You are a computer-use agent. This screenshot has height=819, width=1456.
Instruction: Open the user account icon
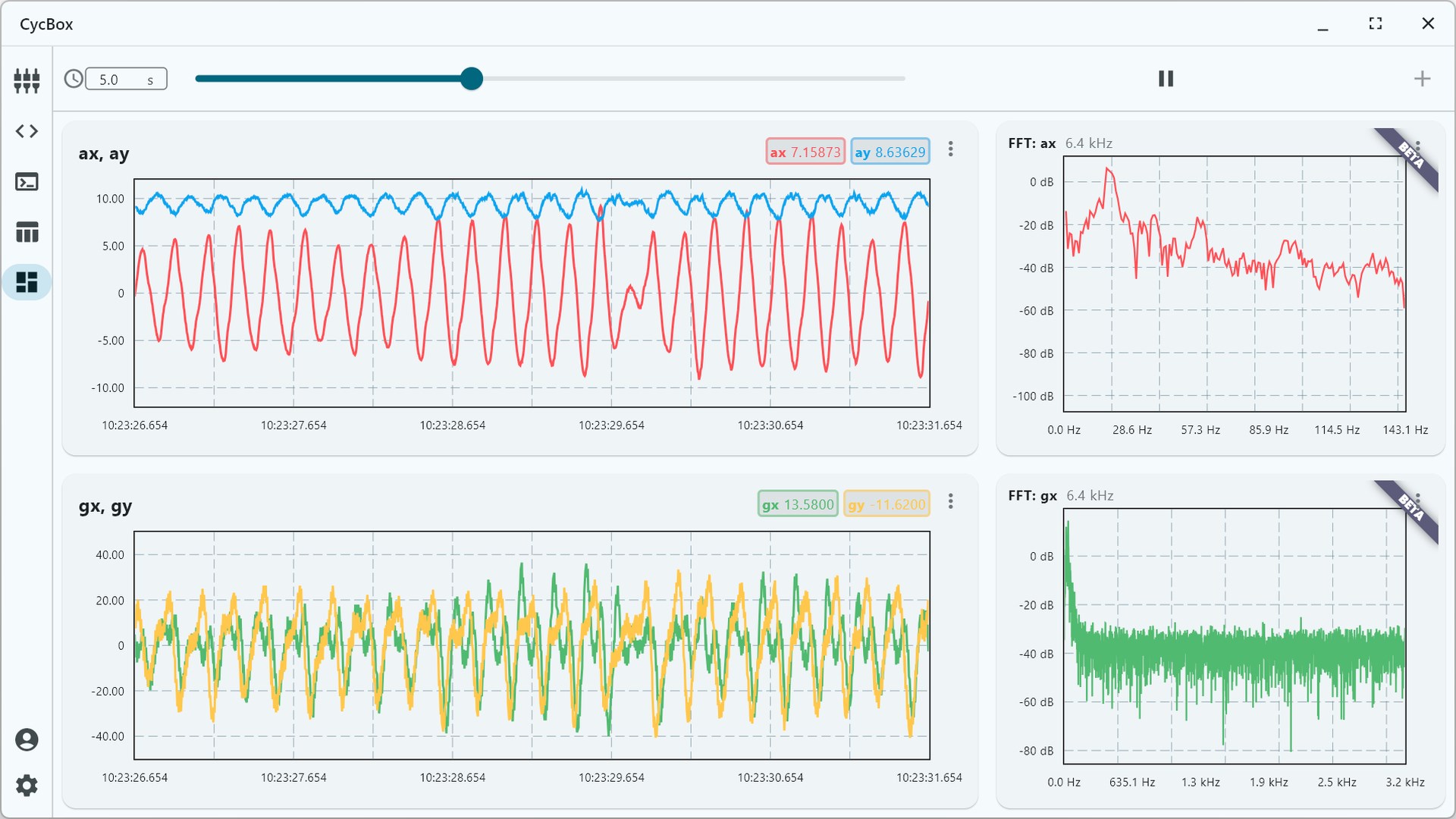pos(27,739)
